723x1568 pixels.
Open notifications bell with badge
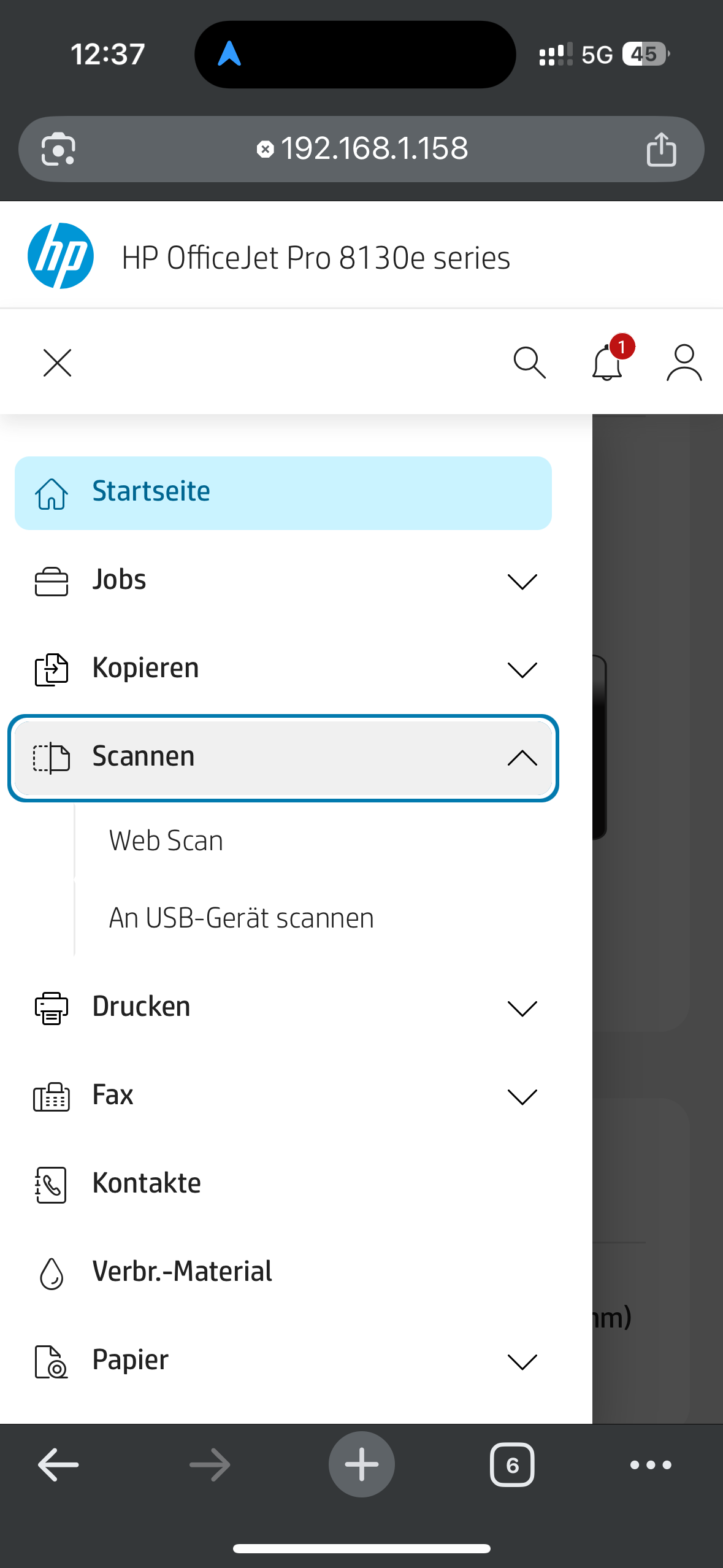tap(608, 362)
